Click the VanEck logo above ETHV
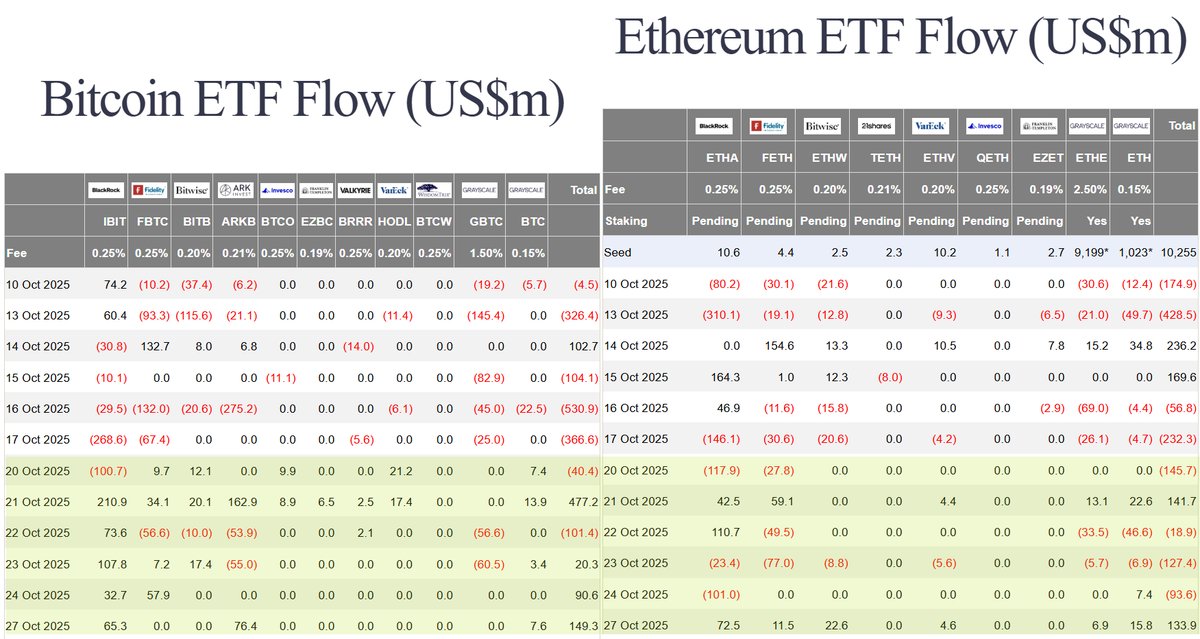This screenshot has height=639, width=1200. pyautogui.click(x=930, y=126)
